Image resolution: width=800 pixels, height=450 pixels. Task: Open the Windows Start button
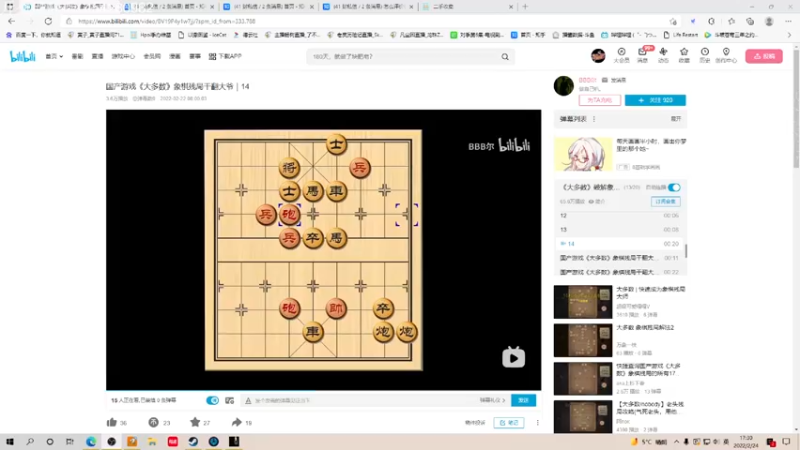(10, 442)
